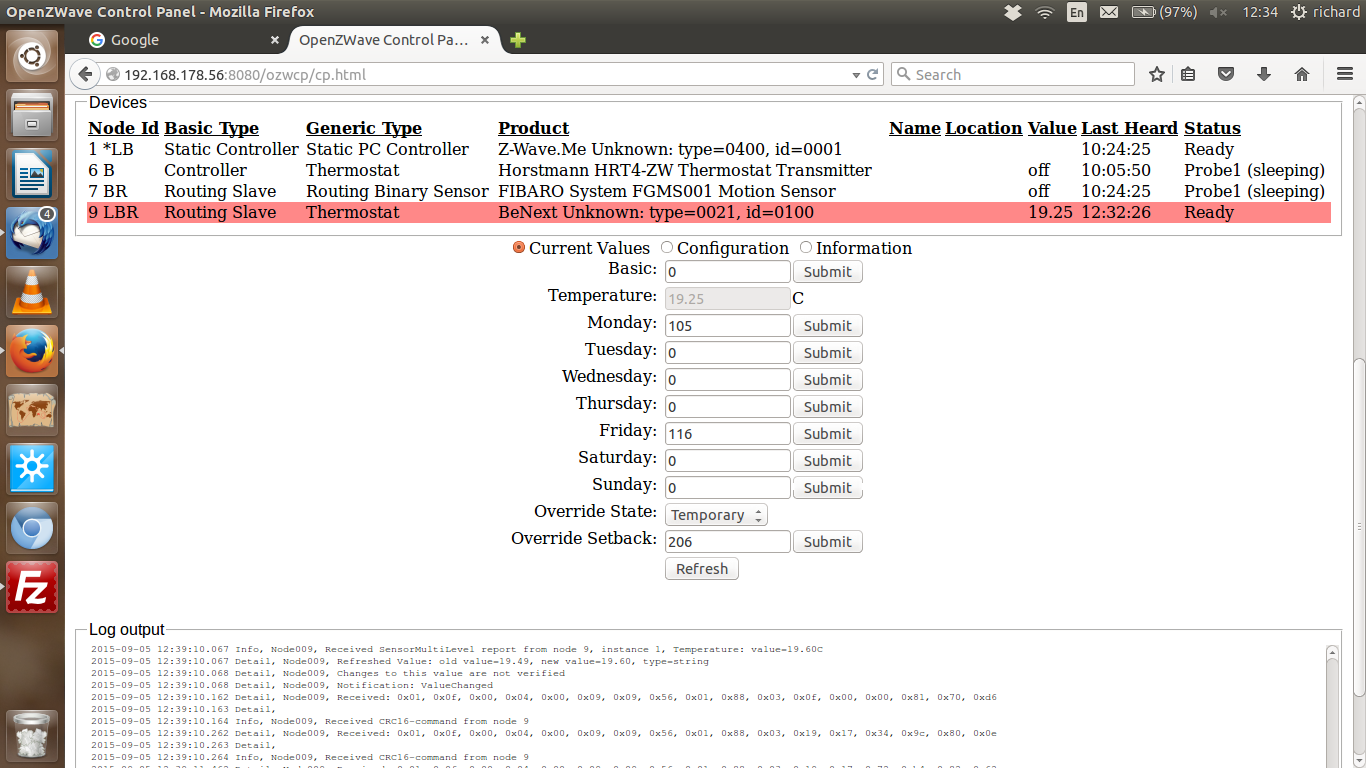Click the Refresh button

[x=702, y=569]
